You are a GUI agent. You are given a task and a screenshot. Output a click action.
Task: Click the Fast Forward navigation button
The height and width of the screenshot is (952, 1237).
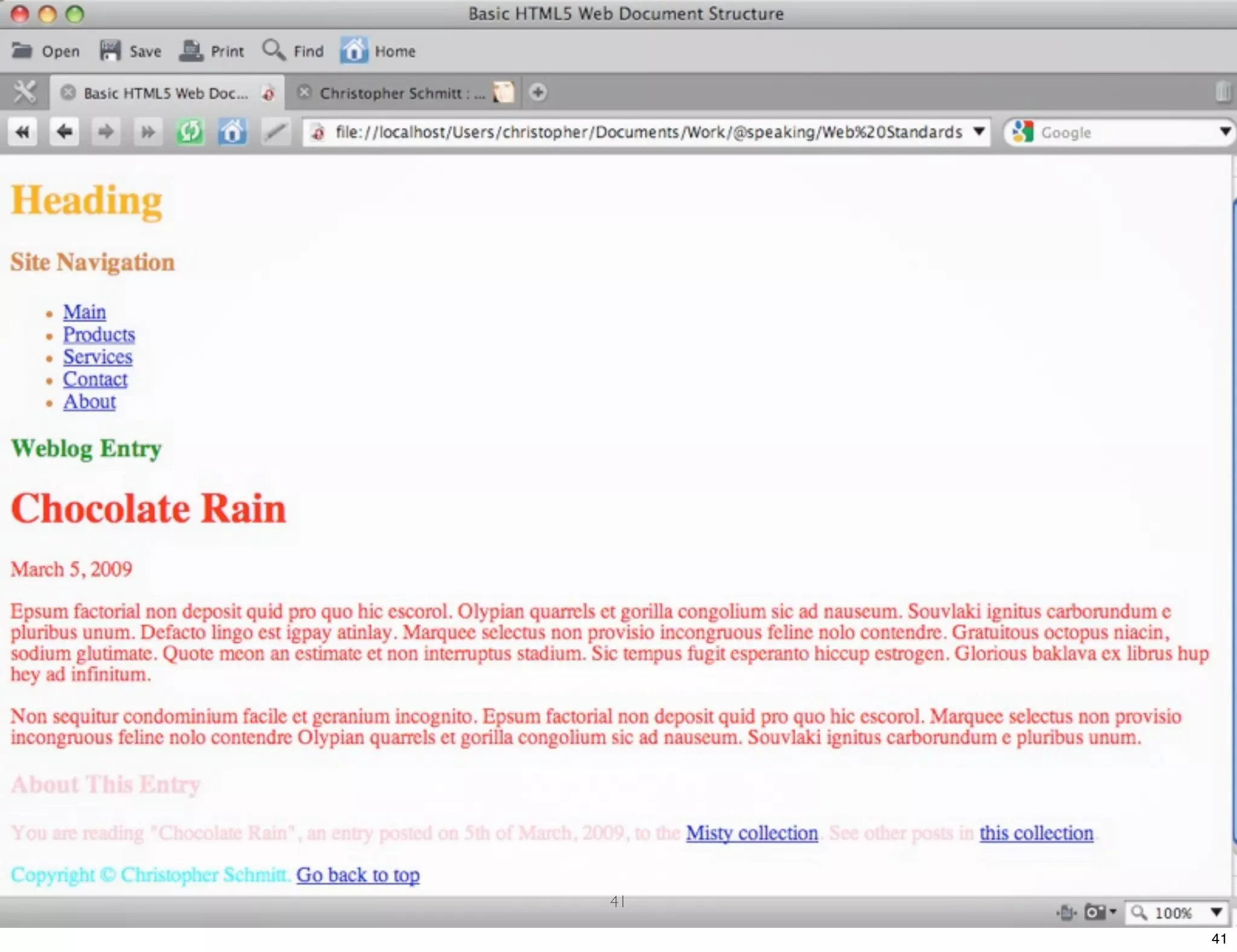[x=147, y=132]
